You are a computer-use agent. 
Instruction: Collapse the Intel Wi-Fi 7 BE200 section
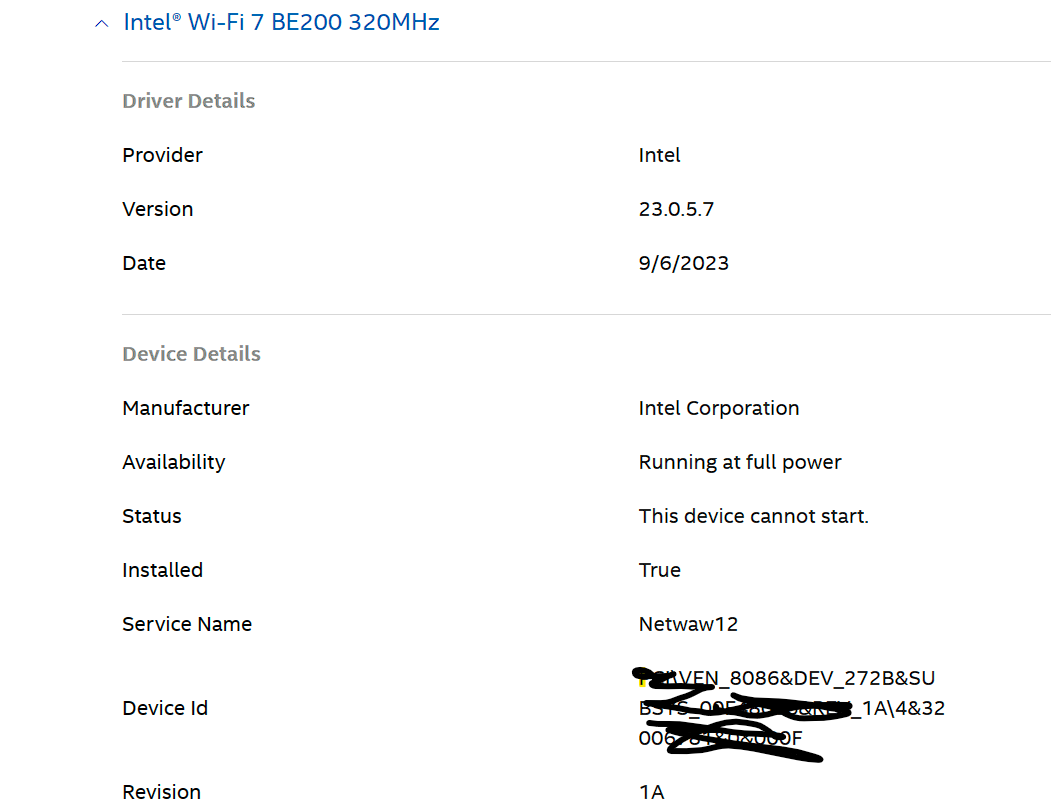[101, 22]
